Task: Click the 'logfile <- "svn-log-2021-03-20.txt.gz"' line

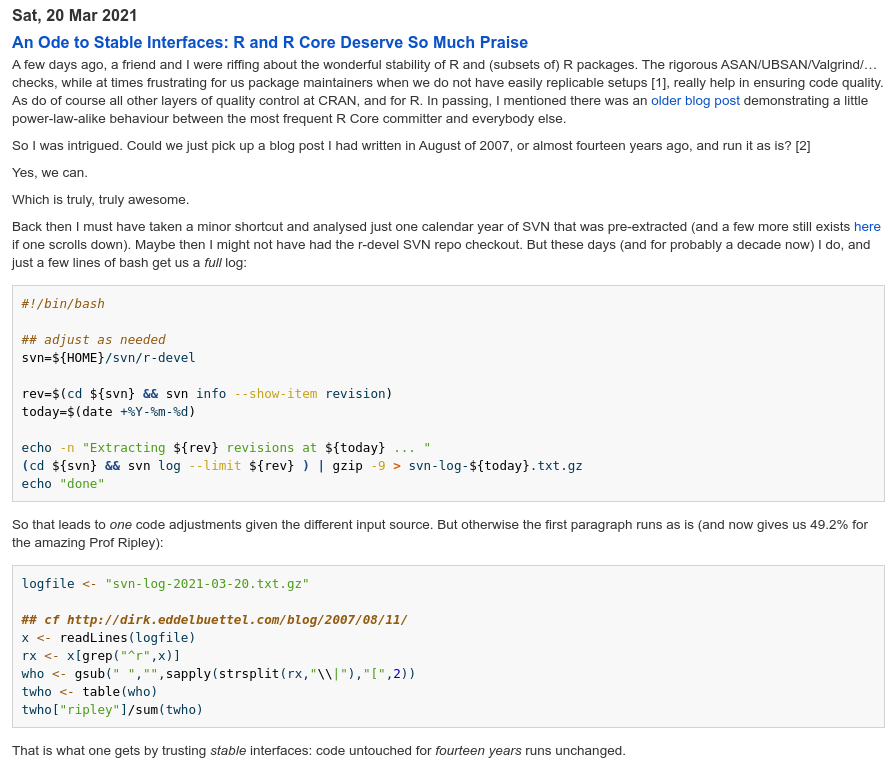Action: [x=165, y=584]
